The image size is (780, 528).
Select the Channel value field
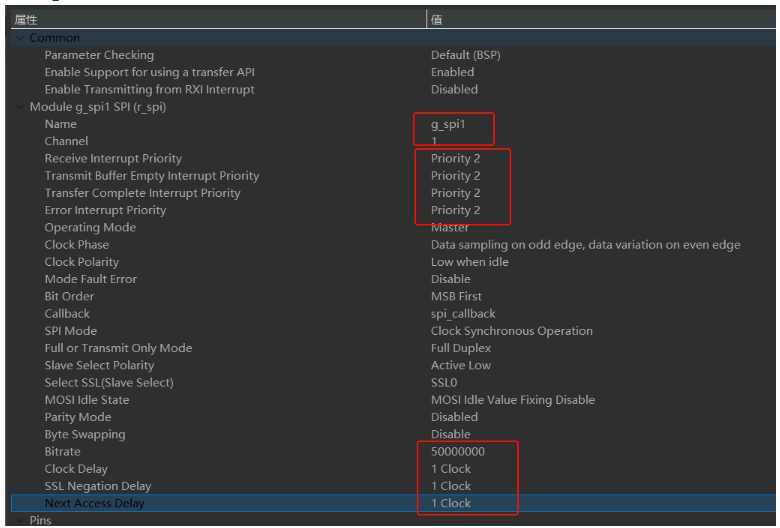pos(435,141)
